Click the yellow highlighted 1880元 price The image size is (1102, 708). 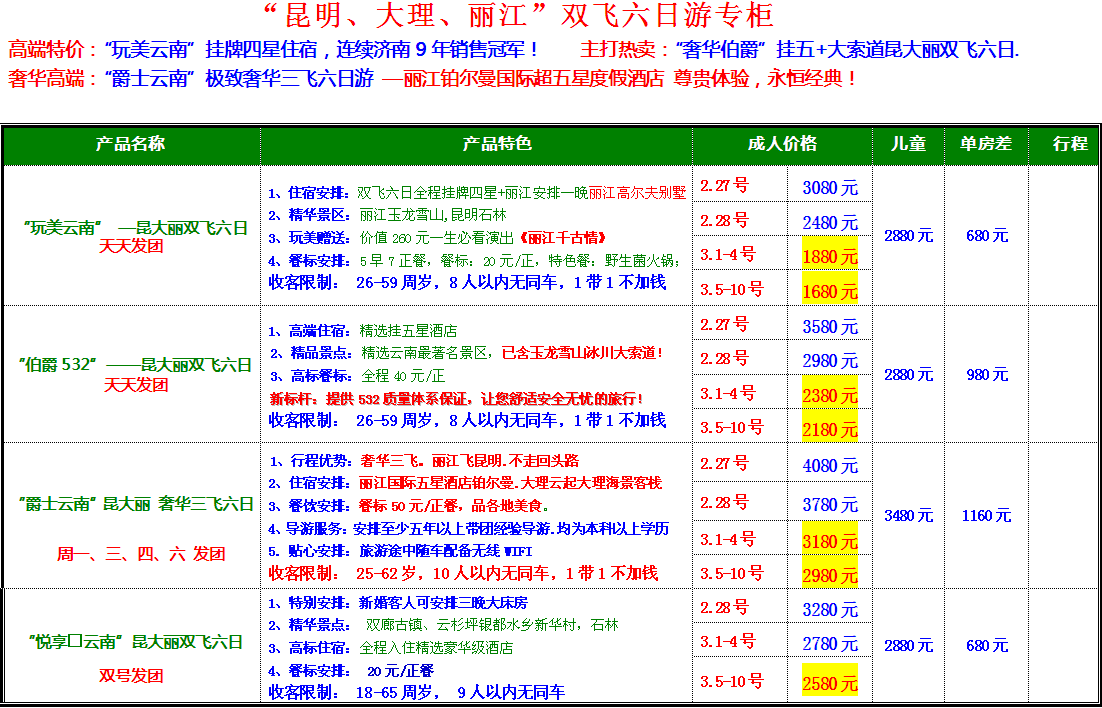[x=830, y=256]
